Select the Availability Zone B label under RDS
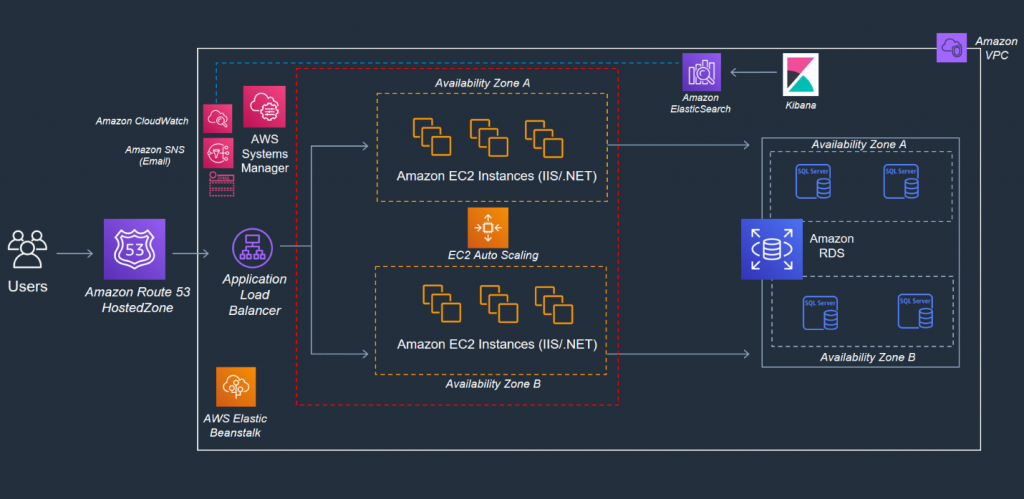This screenshot has height=499, width=1024. click(867, 357)
